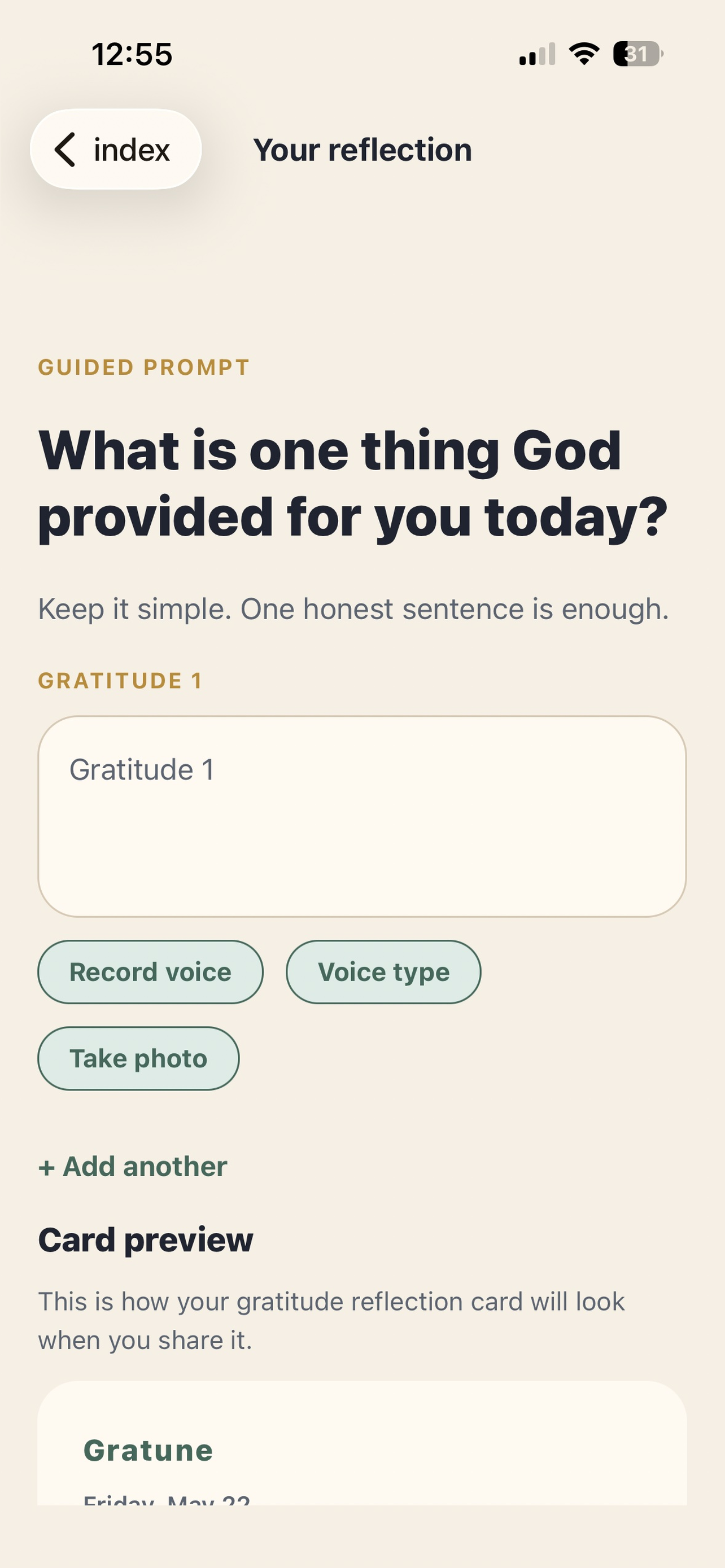Tap the GRATITUDE 1 section label

(x=120, y=681)
